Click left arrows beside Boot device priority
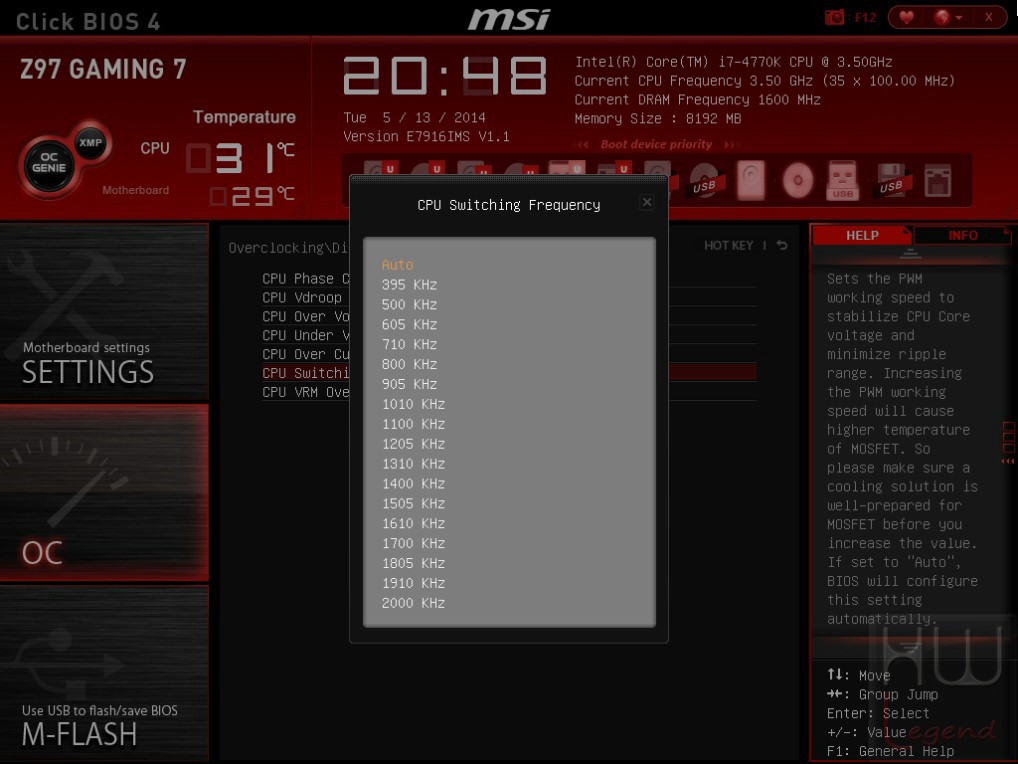 (x=582, y=144)
